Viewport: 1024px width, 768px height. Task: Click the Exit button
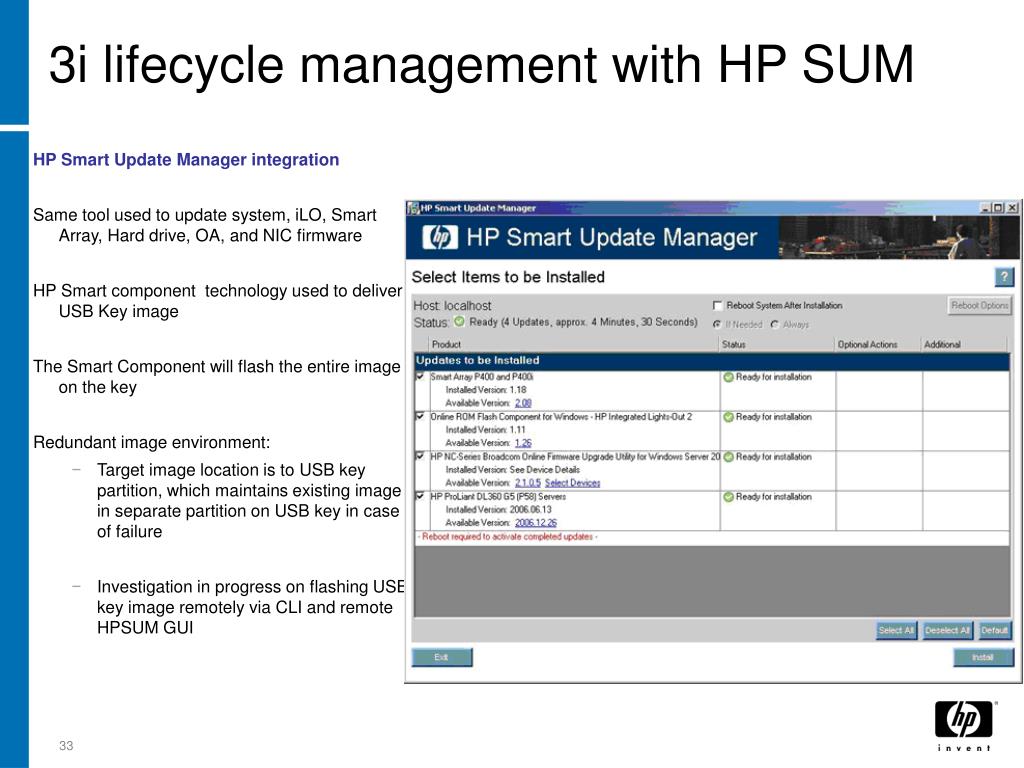[441, 657]
